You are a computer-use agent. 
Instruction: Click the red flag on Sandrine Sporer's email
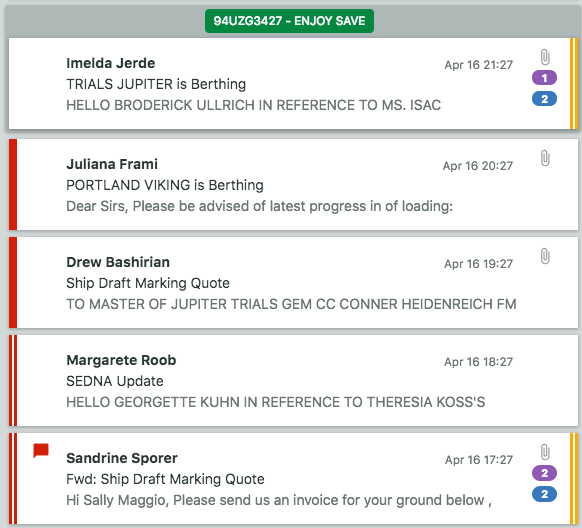(x=41, y=450)
